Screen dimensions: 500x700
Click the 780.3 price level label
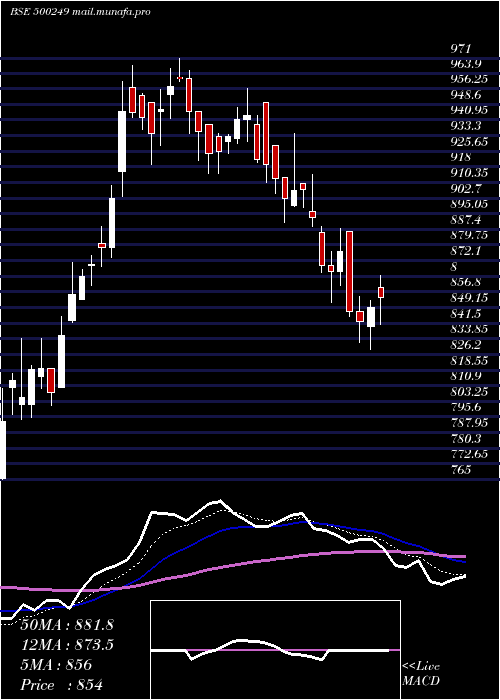(466, 438)
